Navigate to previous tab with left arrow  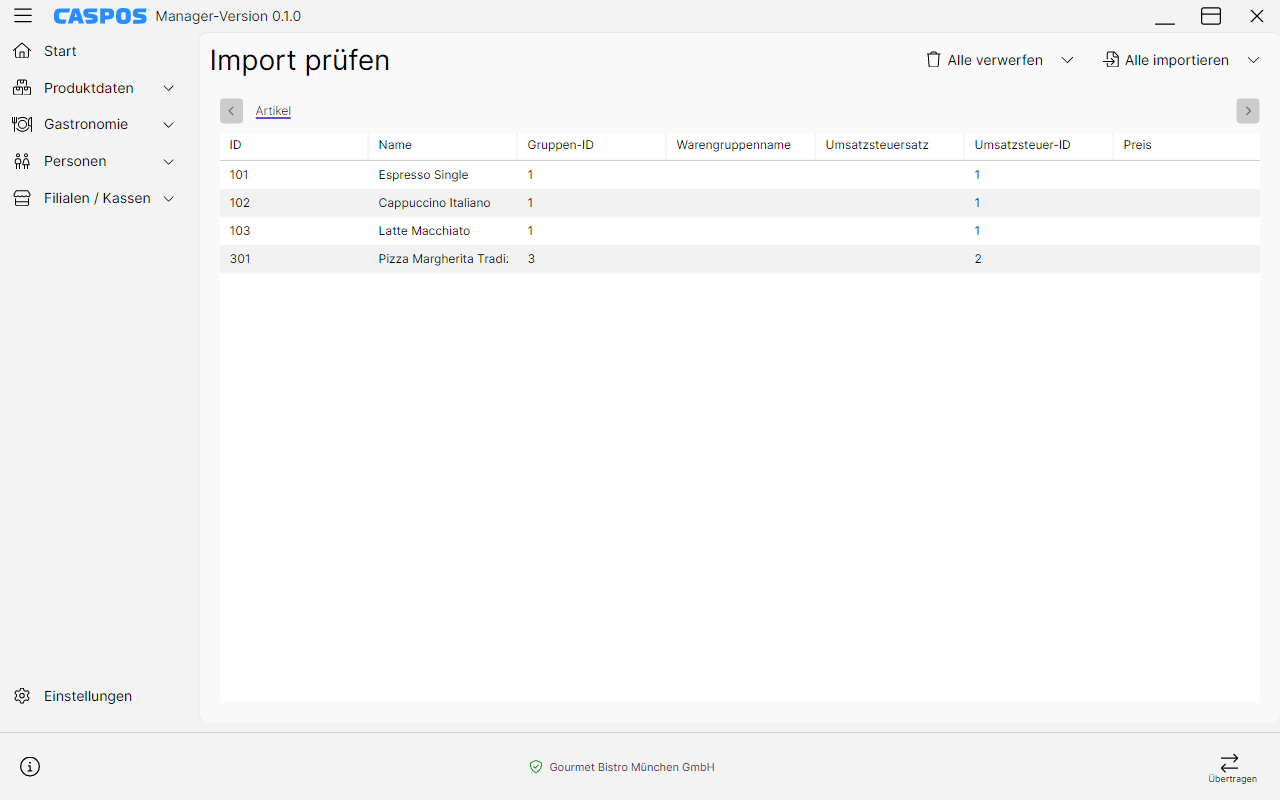(231, 111)
